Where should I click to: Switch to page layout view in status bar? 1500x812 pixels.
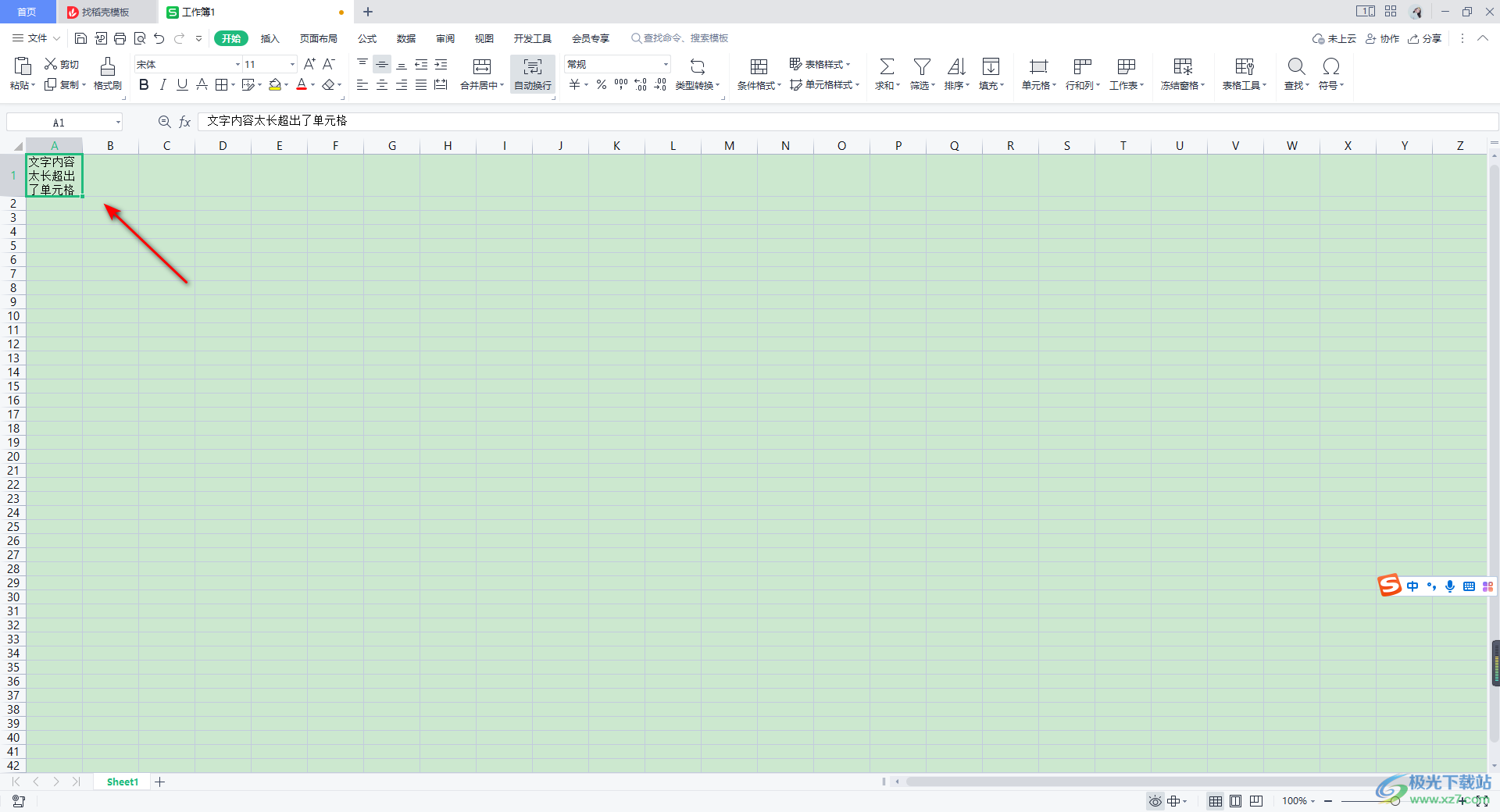click(1235, 801)
